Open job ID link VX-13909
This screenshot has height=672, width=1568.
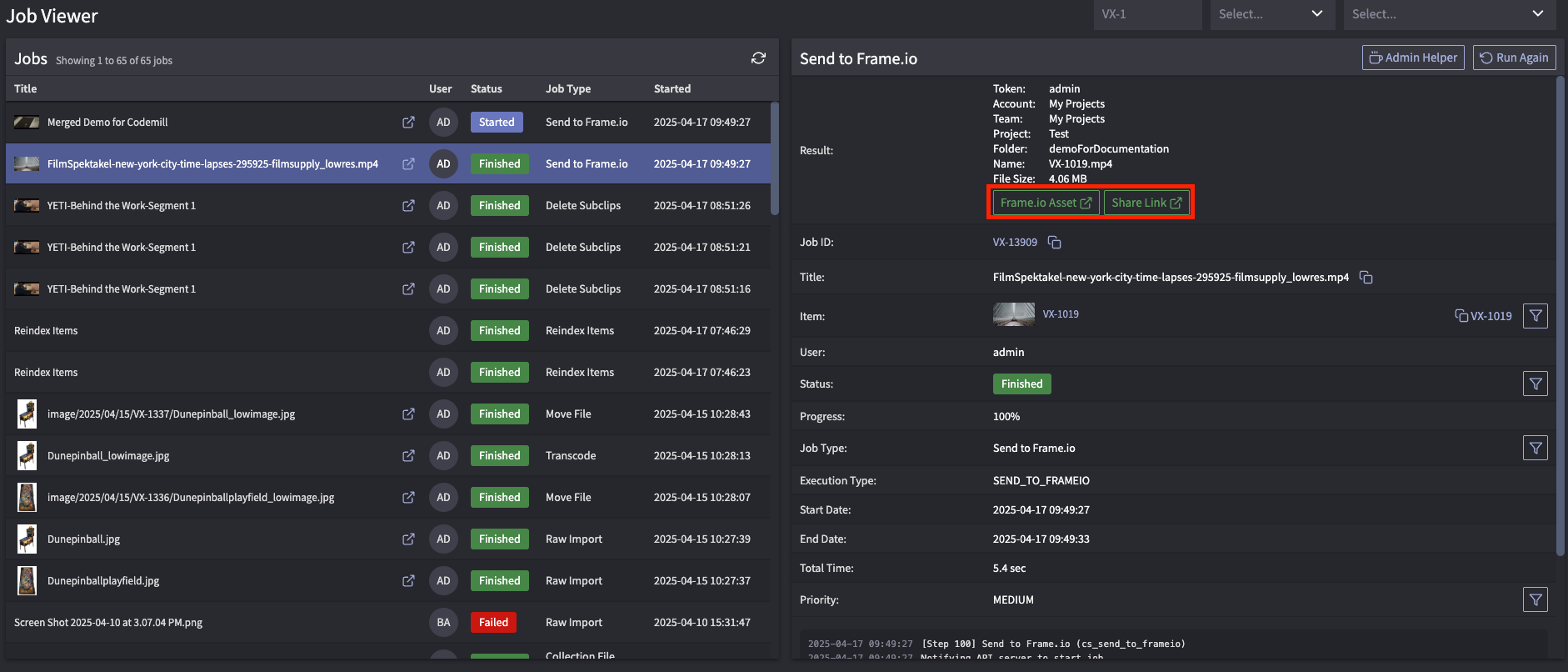pos(1015,243)
